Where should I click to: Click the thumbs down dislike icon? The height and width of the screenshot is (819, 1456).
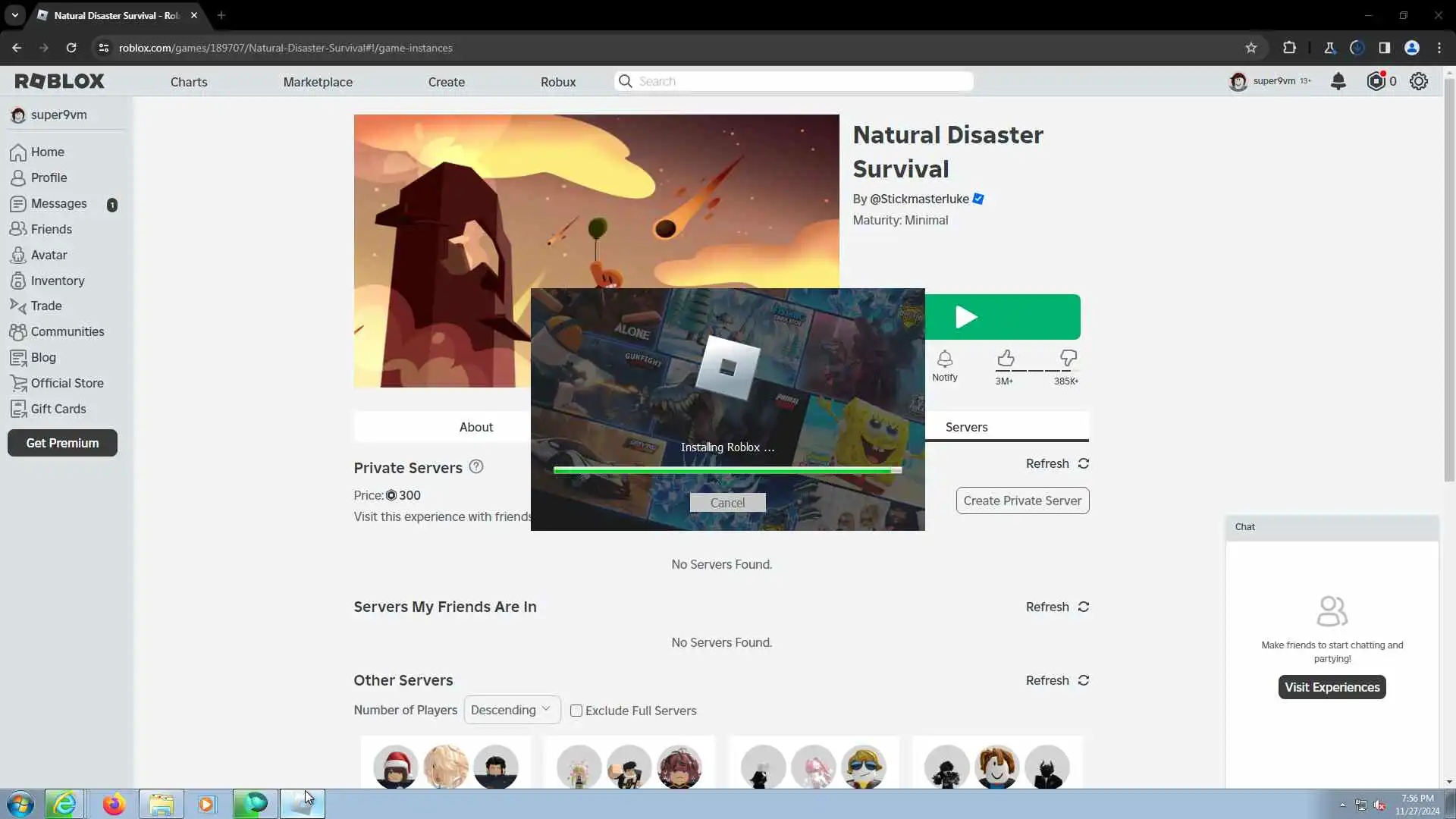tap(1068, 358)
